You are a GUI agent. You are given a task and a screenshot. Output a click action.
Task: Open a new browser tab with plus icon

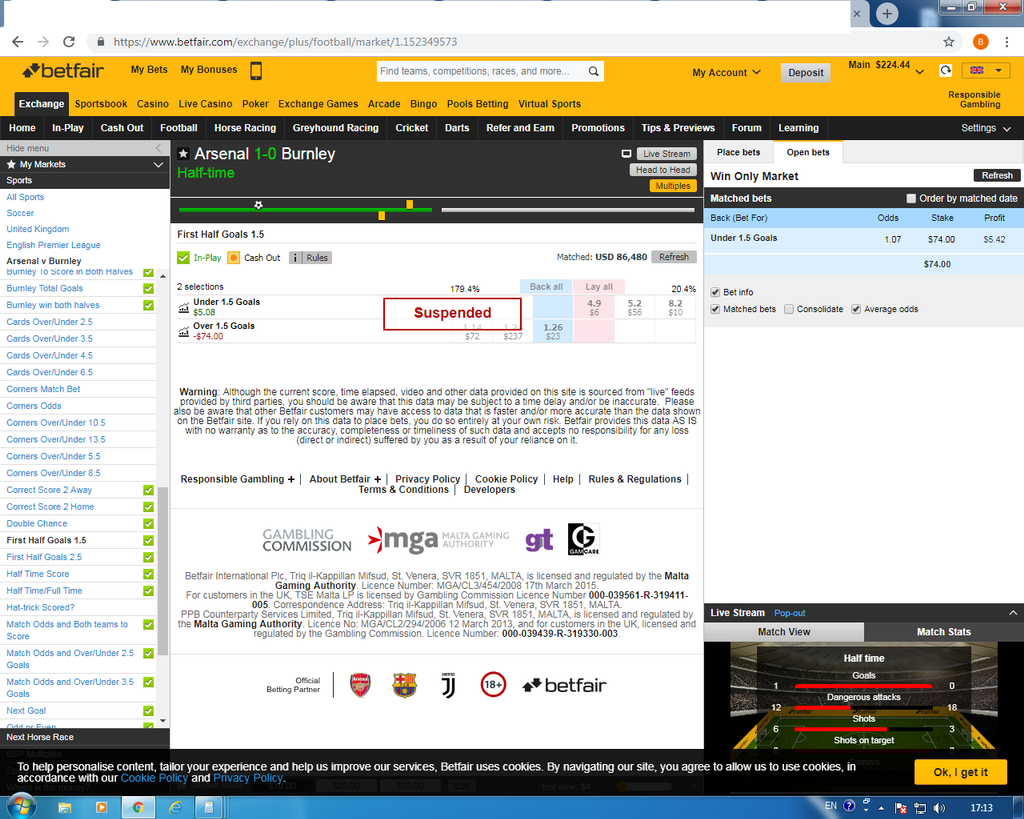click(886, 14)
